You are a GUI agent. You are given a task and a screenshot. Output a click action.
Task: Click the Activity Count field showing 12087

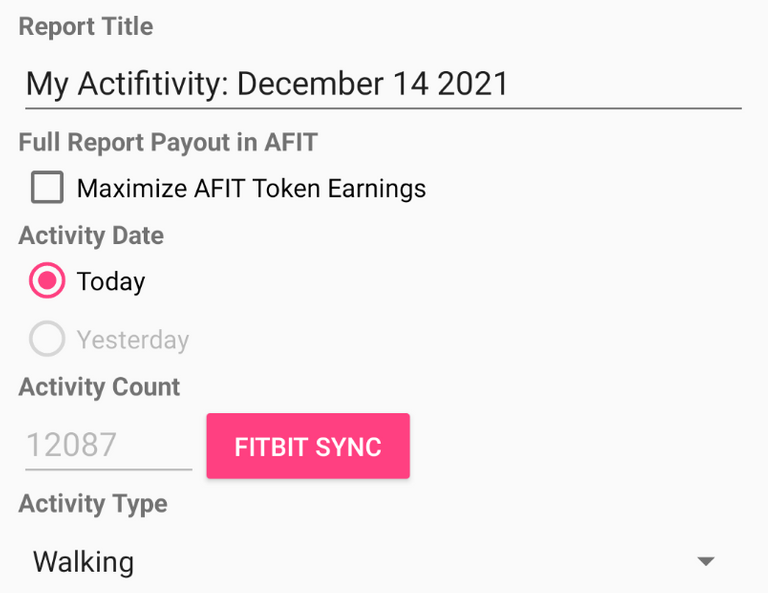pyautogui.click(x=108, y=445)
